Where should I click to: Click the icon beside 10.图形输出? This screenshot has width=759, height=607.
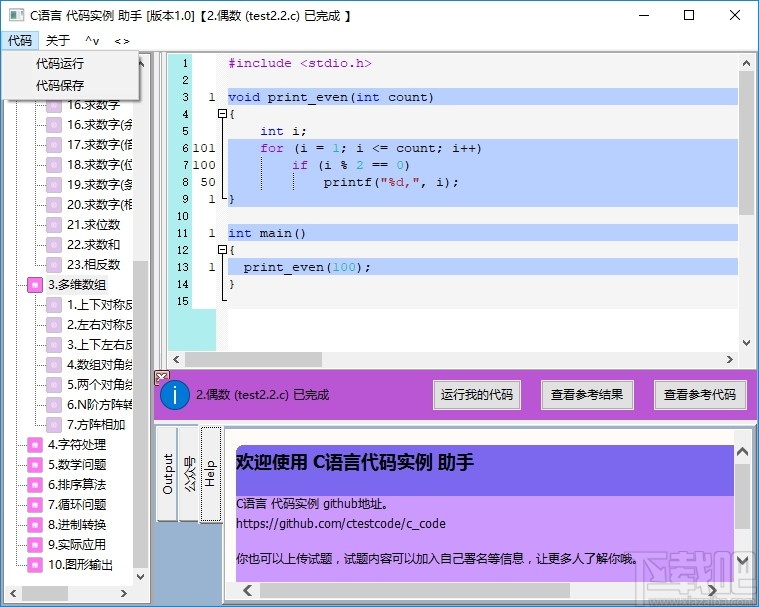[x=35, y=565]
